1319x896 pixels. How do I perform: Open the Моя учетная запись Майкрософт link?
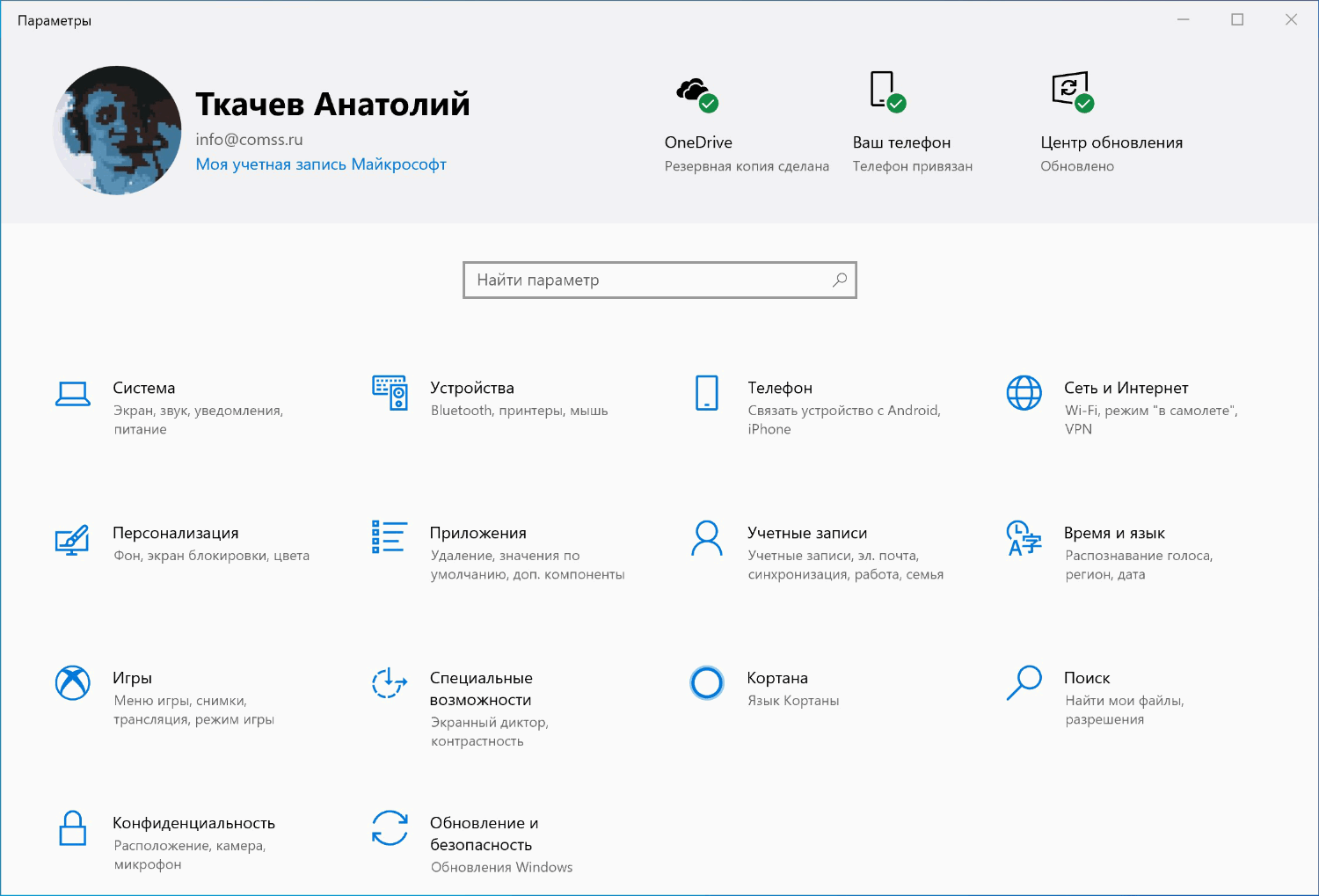[321, 164]
